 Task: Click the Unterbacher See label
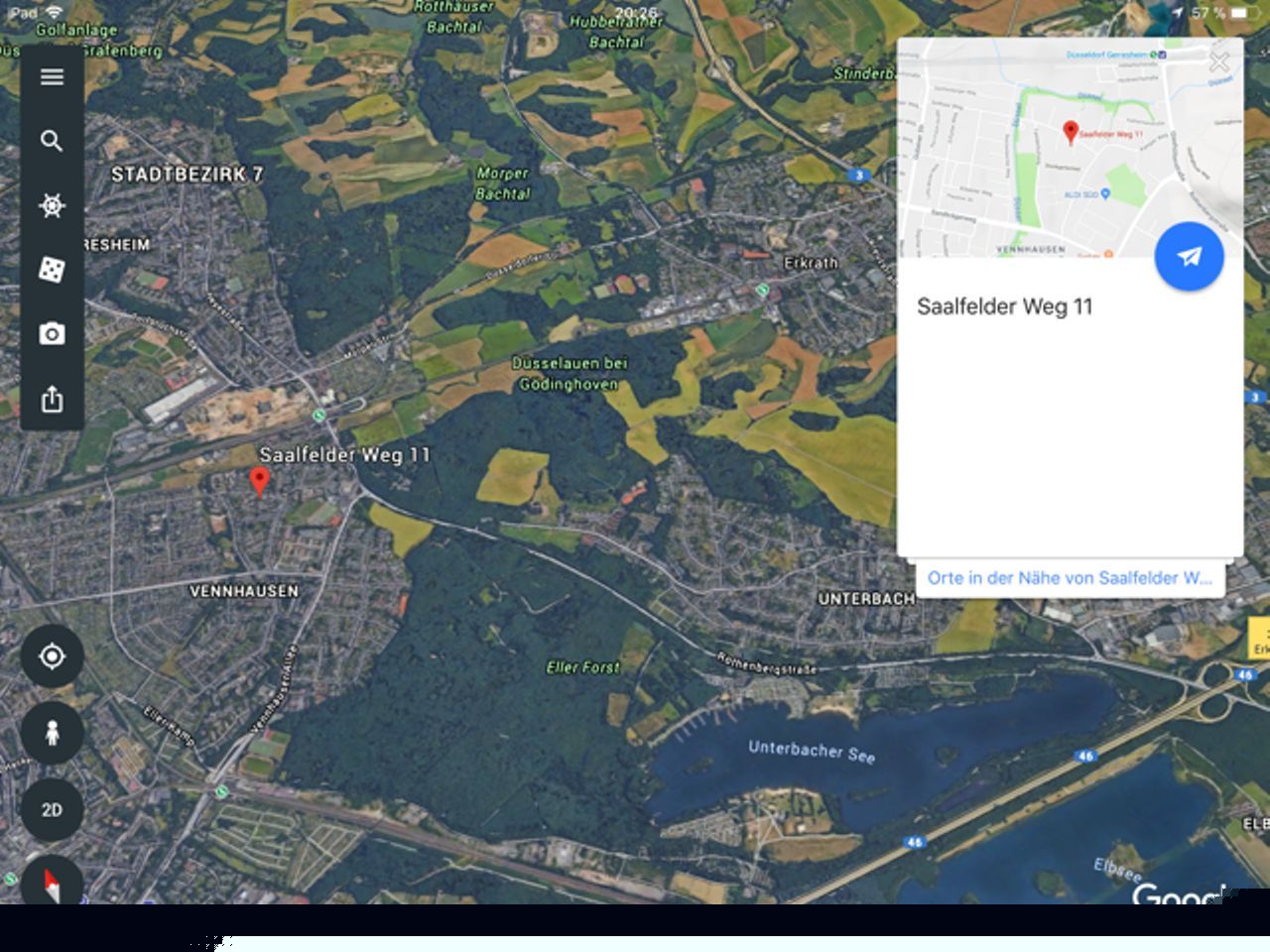coord(812,752)
